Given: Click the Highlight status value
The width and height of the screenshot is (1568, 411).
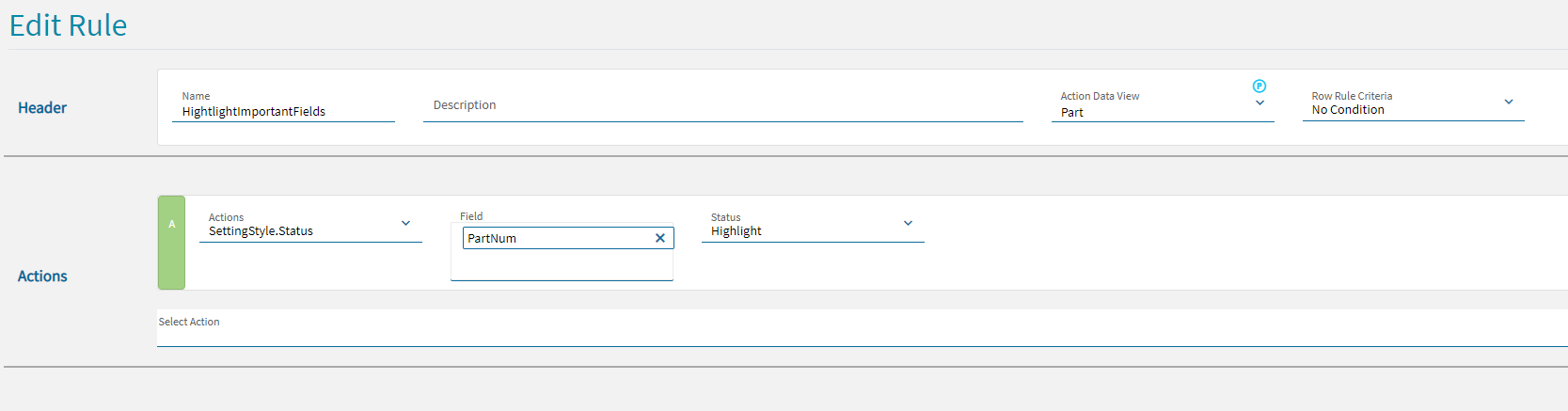Looking at the screenshot, I should point(736,231).
